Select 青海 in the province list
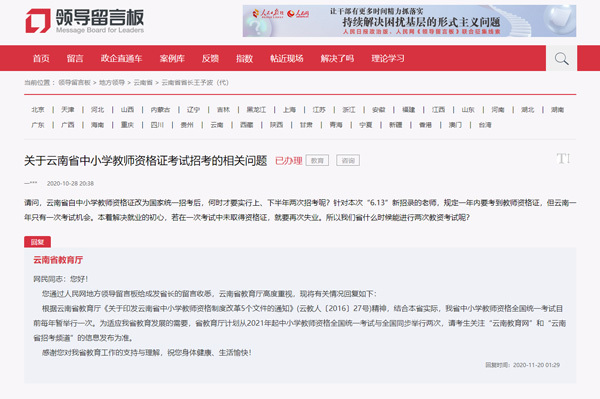600x399 pixels. click(x=336, y=125)
